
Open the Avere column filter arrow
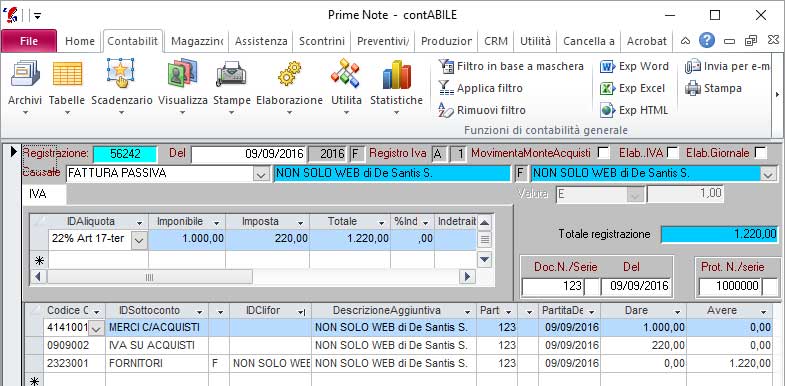tap(762, 312)
